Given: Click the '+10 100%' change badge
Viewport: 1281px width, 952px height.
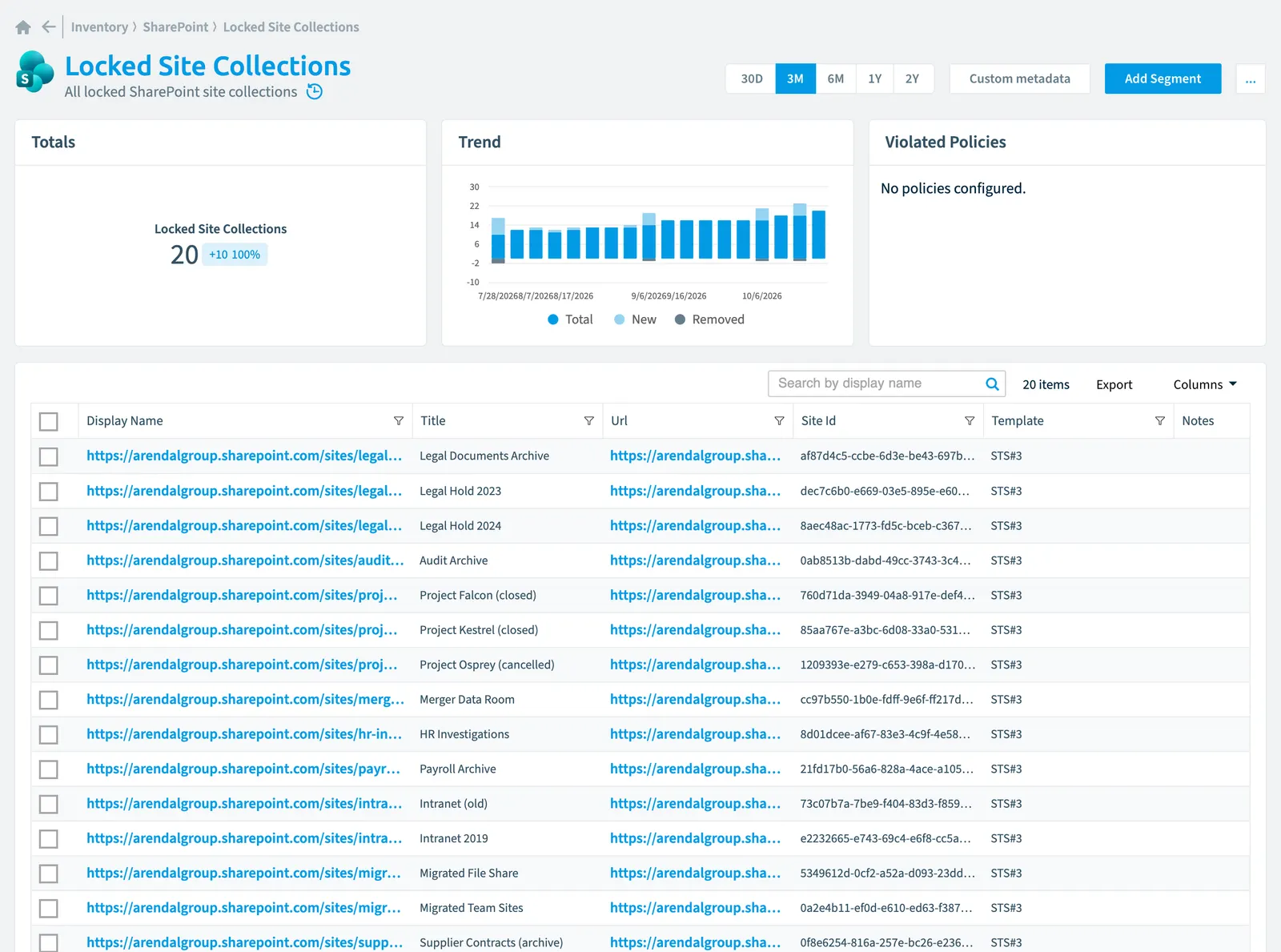Looking at the screenshot, I should pos(235,255).
